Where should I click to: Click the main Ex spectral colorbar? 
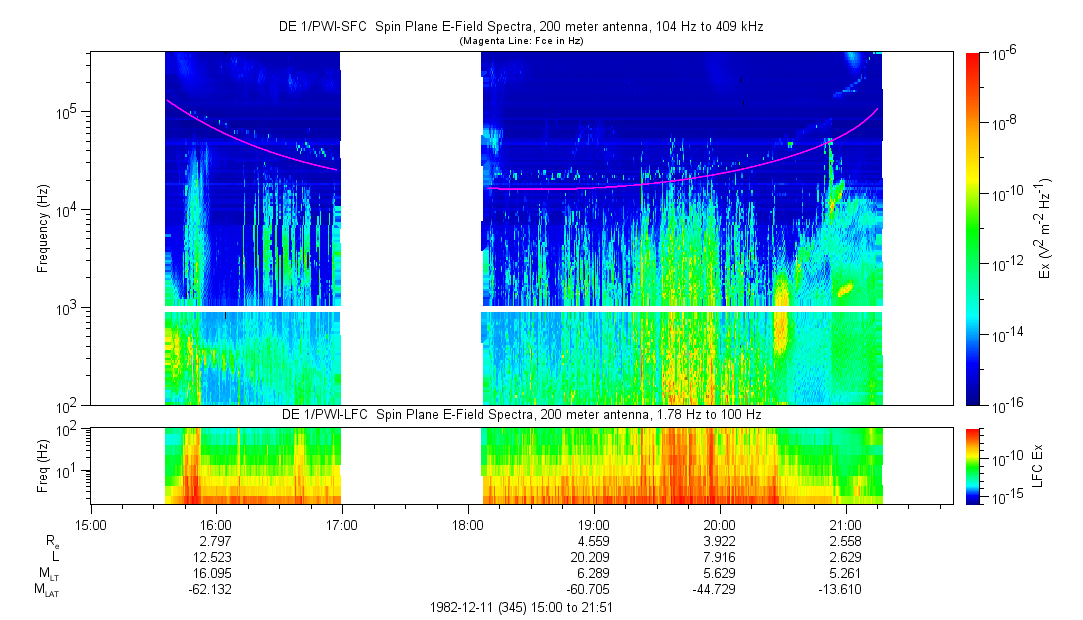pos(973,228)
